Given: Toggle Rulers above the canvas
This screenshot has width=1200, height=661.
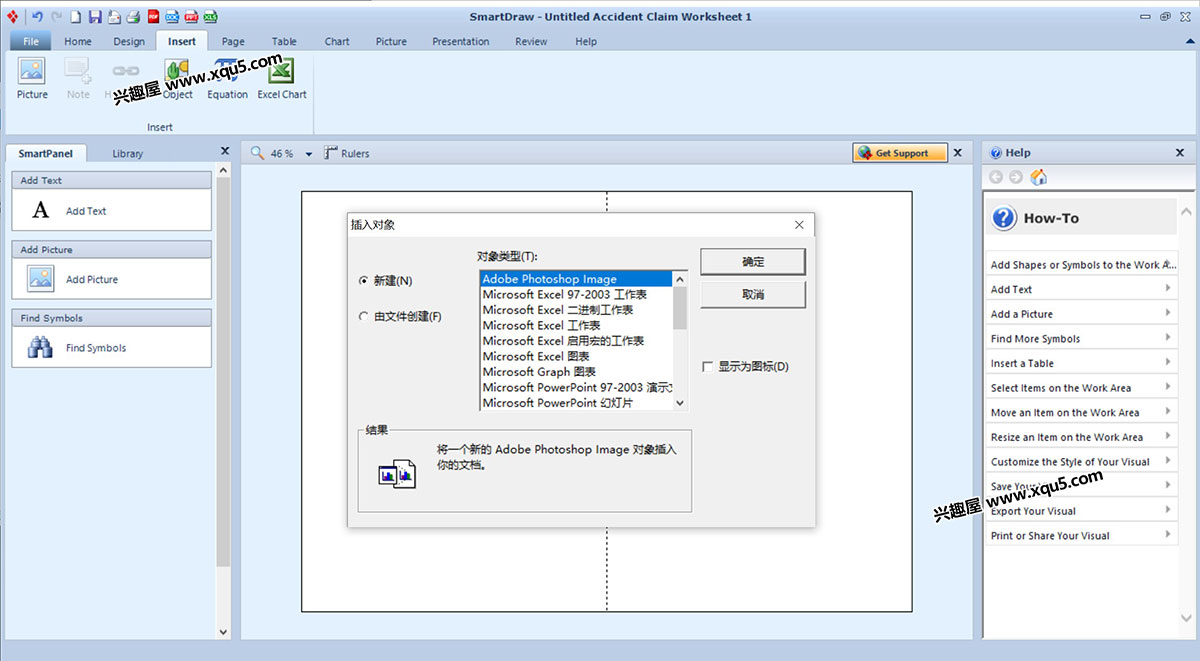Looking at the screenshot, I should click(x=347, y=153).
